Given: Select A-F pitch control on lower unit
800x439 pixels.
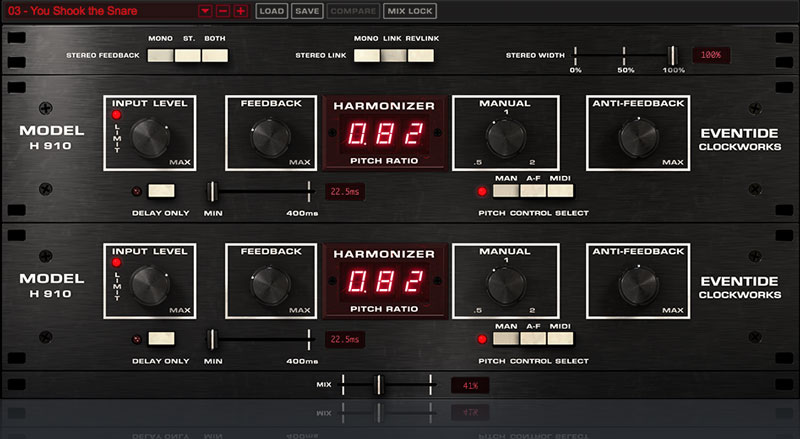Looking at the screenshot, I should pos(533,337).
